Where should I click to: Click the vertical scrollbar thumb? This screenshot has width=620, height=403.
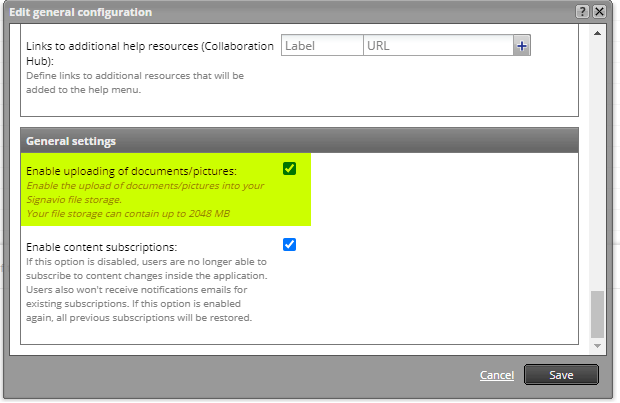597,314
